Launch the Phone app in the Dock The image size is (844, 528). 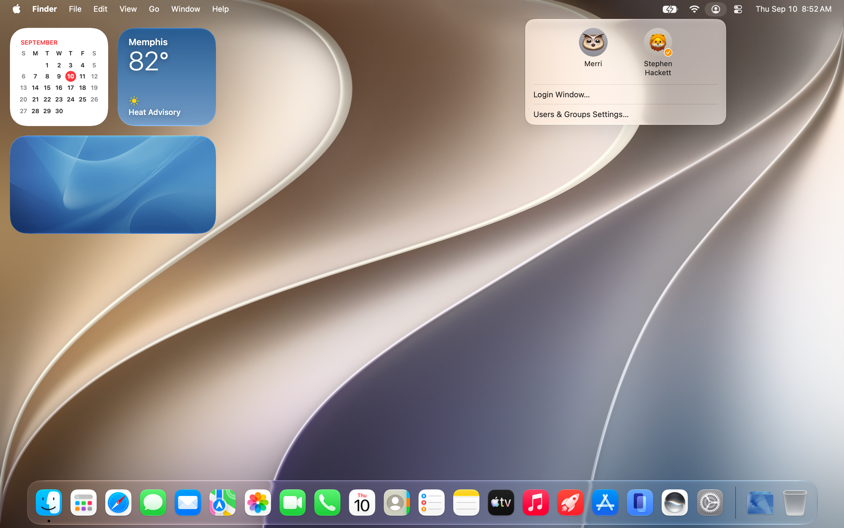(x=327, y=502)
